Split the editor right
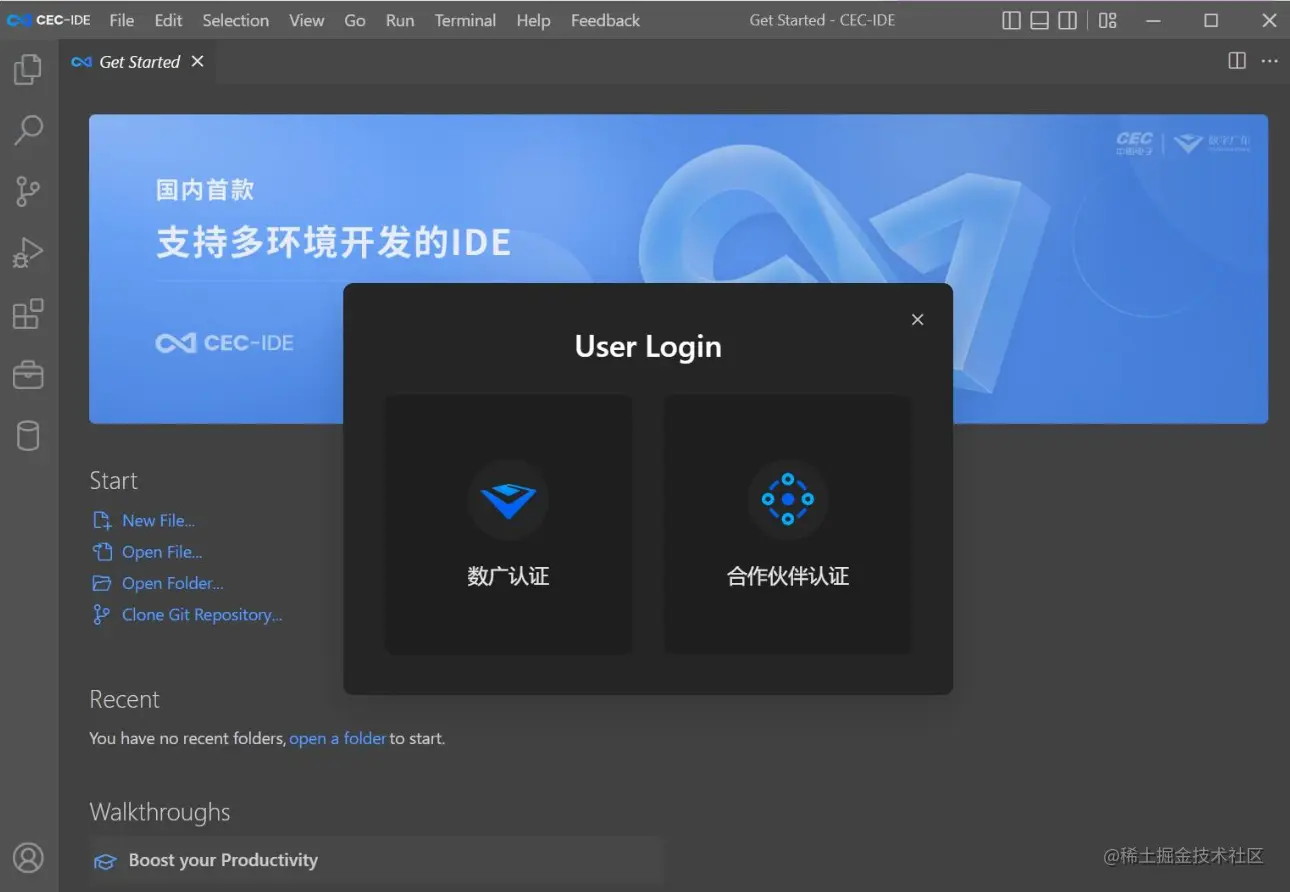The image size is (1290, 892). (1237, 61)
